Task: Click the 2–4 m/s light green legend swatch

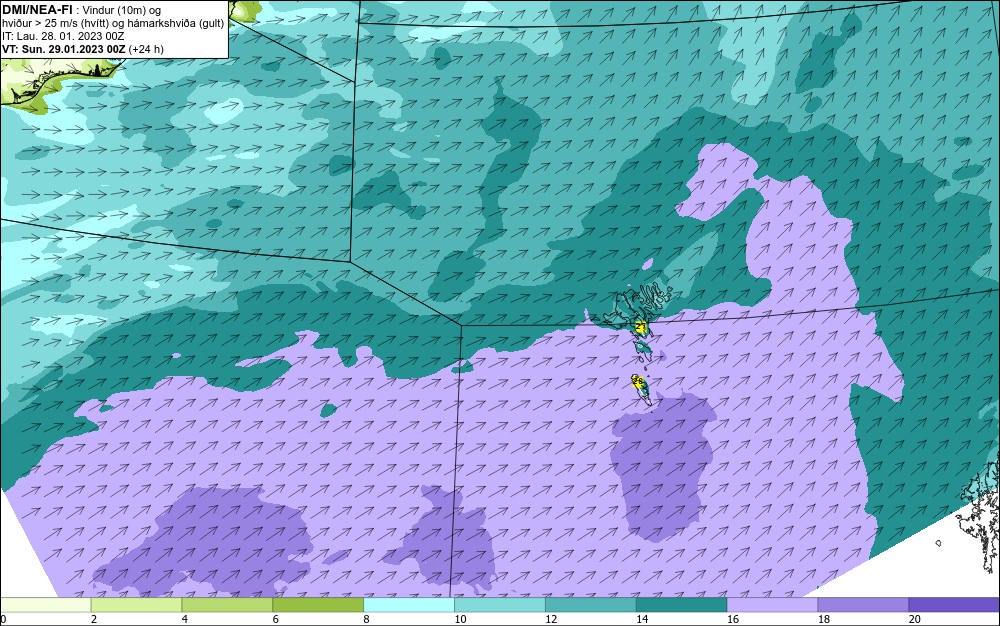Action: [x=136, y=605]
